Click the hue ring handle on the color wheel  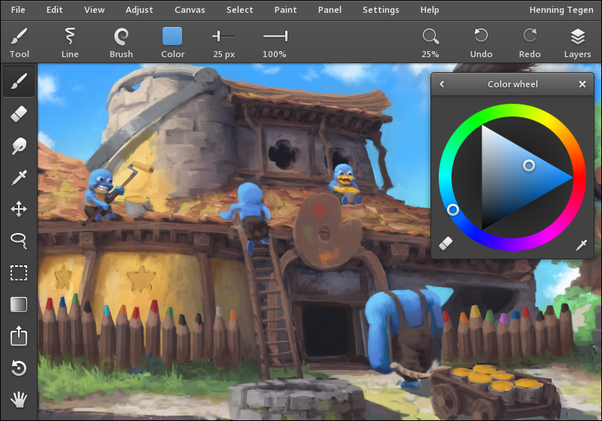[x=453, y=210]
